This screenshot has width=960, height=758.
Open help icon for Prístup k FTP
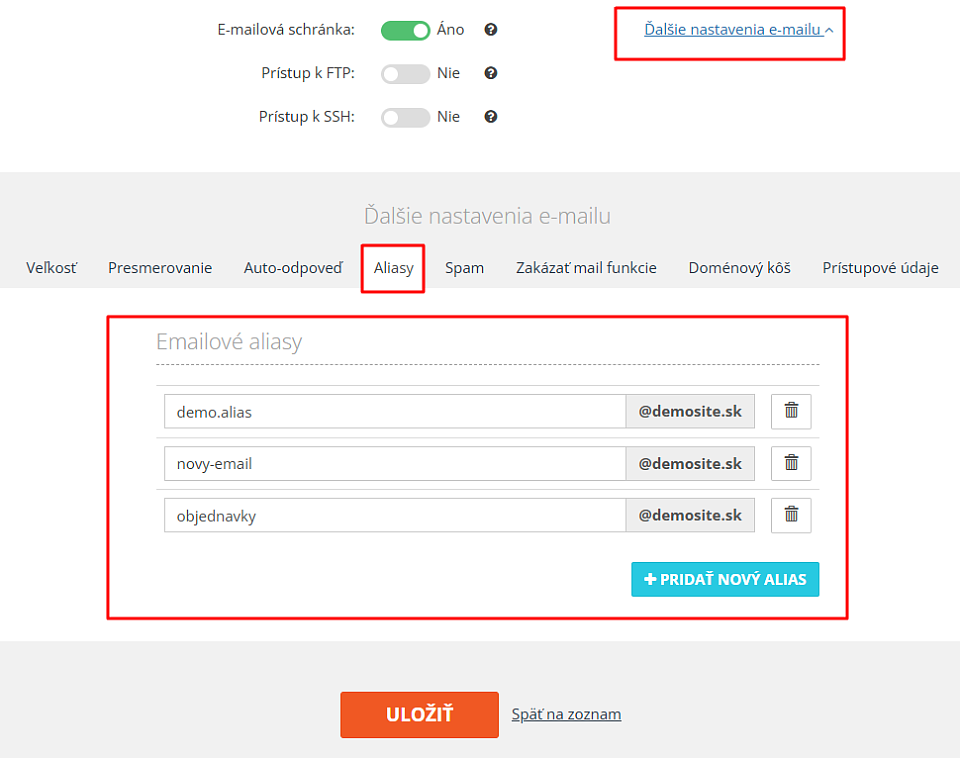point(490,73)
